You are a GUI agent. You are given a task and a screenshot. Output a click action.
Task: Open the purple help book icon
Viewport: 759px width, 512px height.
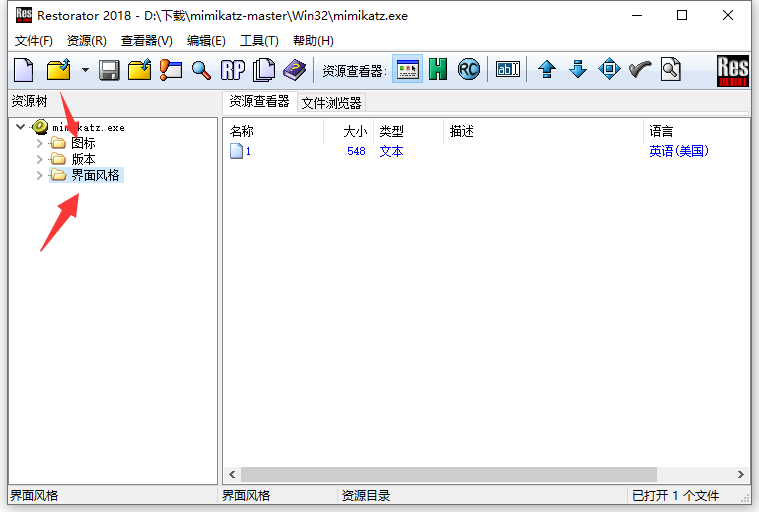294,70
